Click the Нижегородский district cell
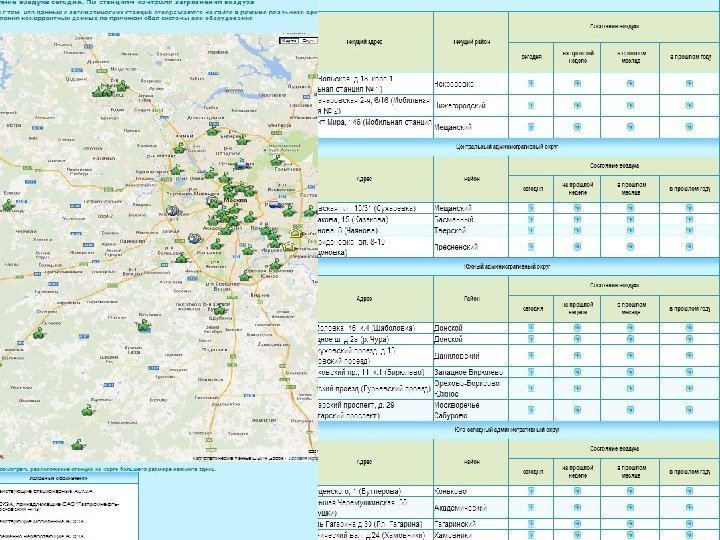 point(471,105)
